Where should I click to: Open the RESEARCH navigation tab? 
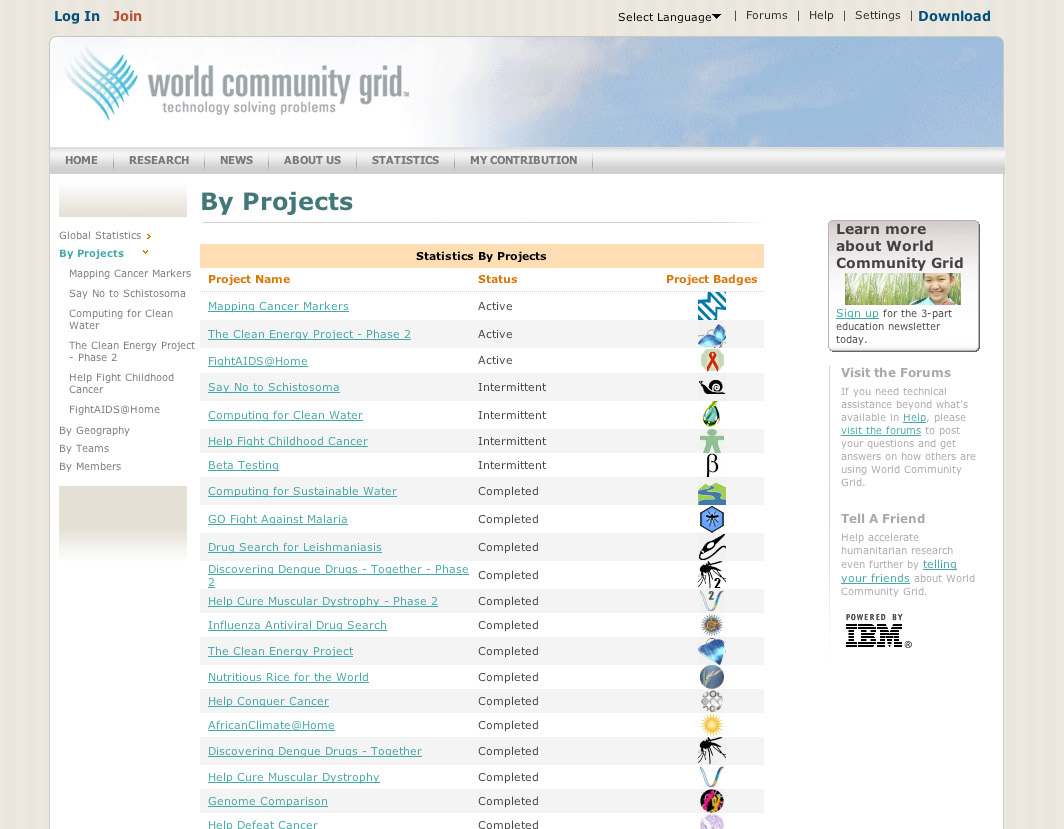pos(159,160)
